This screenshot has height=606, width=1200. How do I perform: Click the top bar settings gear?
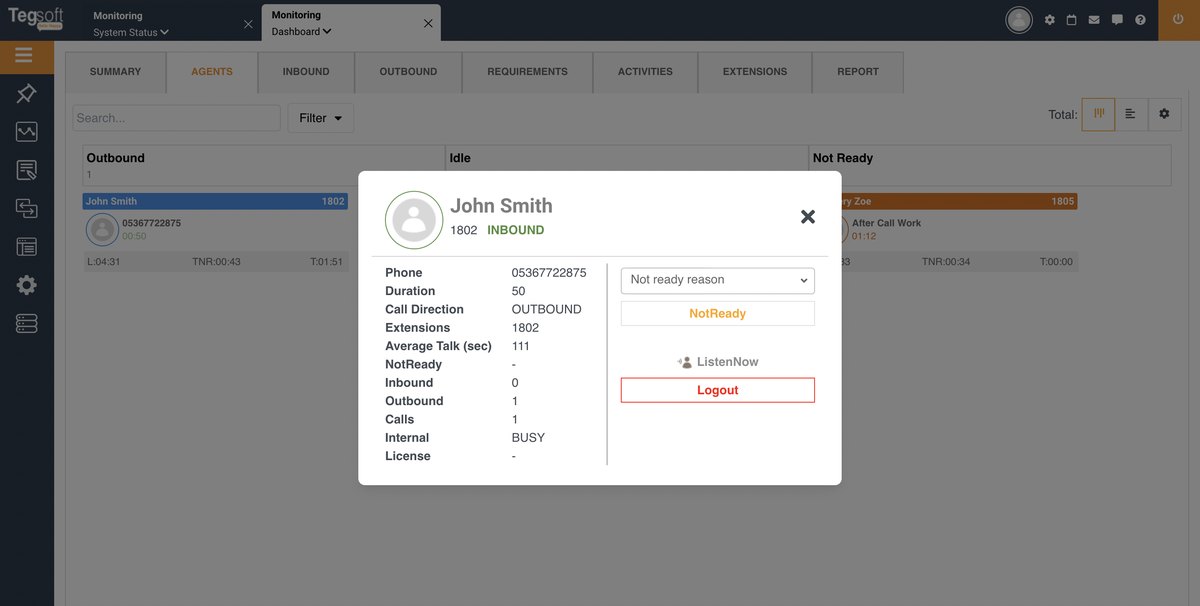click(x=1050, y=20)
